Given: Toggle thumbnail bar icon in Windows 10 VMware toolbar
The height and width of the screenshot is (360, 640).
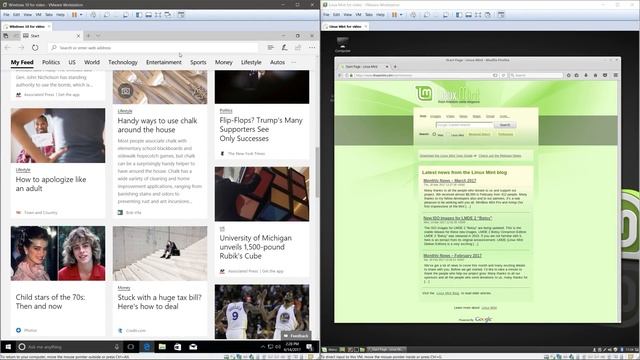Looking at the screenshot, I should pyautogui.click(x=149, y=15).
